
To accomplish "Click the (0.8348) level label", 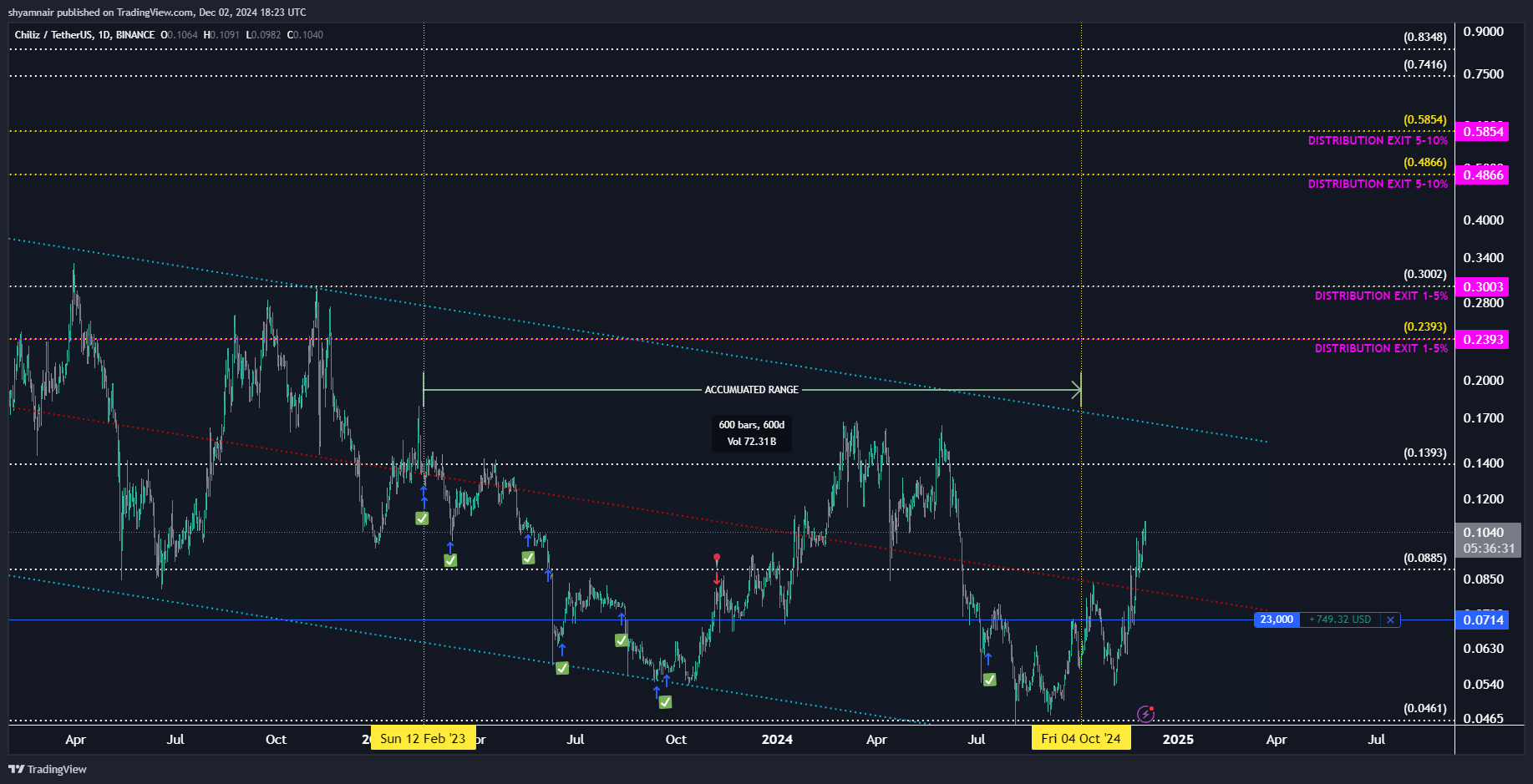I will (1424, 38).
